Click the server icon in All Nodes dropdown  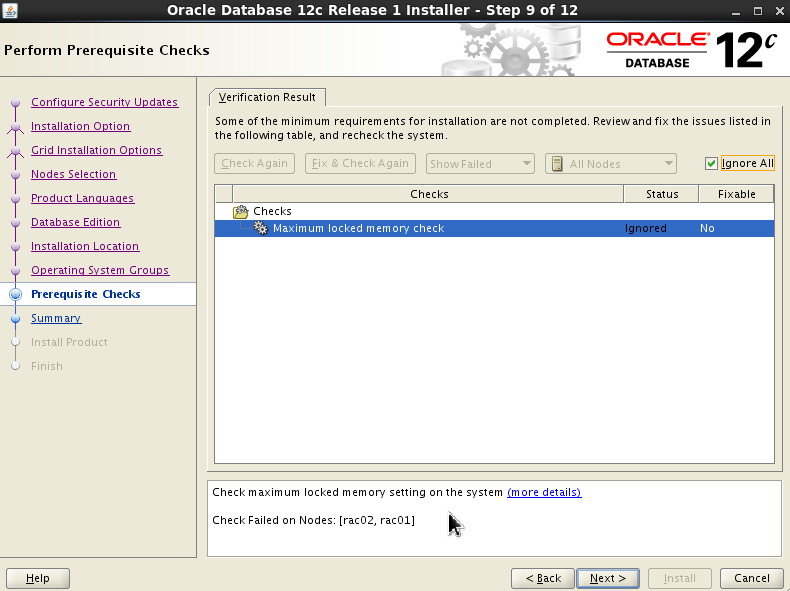click(557, 164)
